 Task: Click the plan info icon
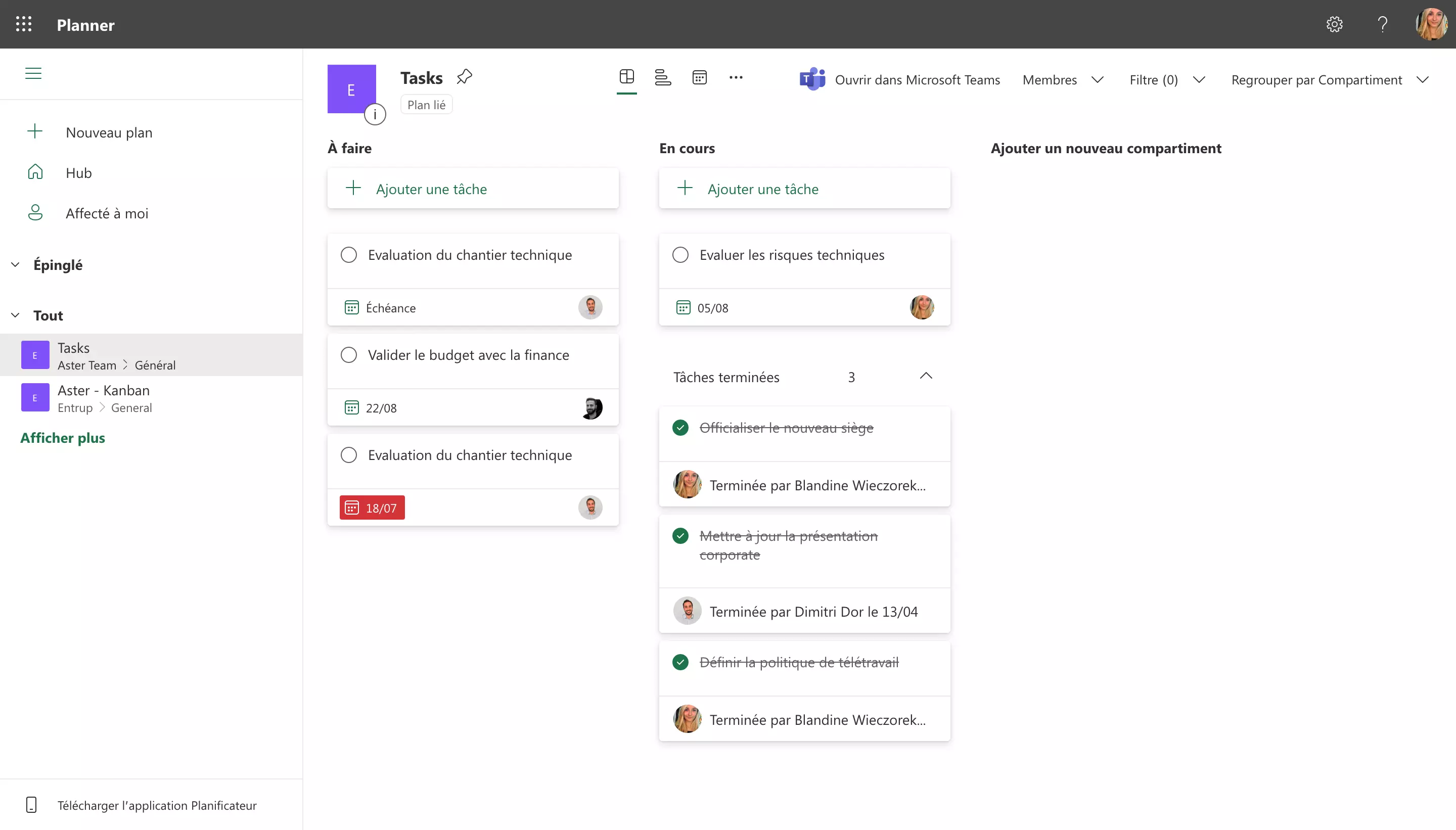tap(375, 115)
